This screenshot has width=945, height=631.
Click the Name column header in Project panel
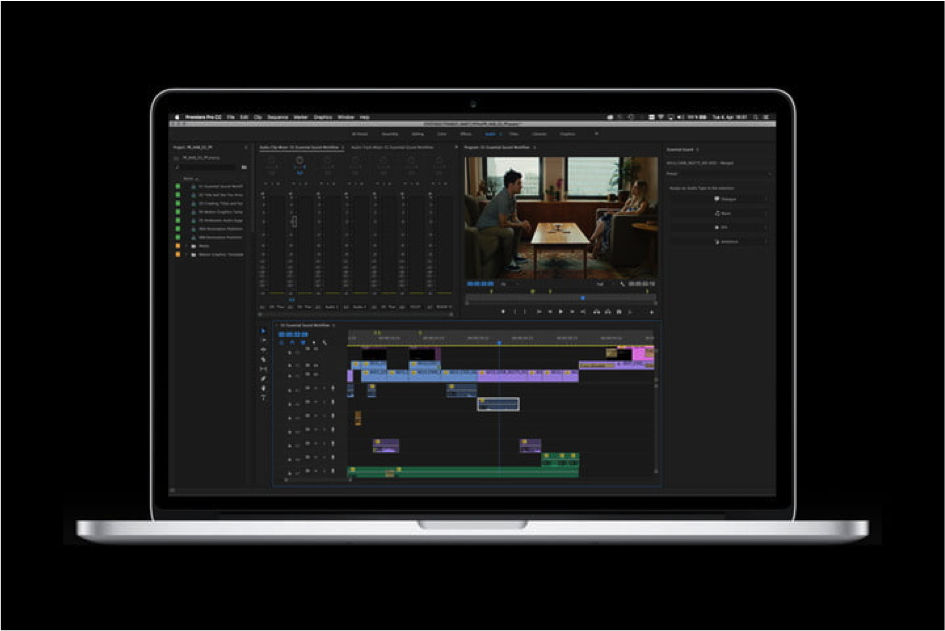coord(189,178)
